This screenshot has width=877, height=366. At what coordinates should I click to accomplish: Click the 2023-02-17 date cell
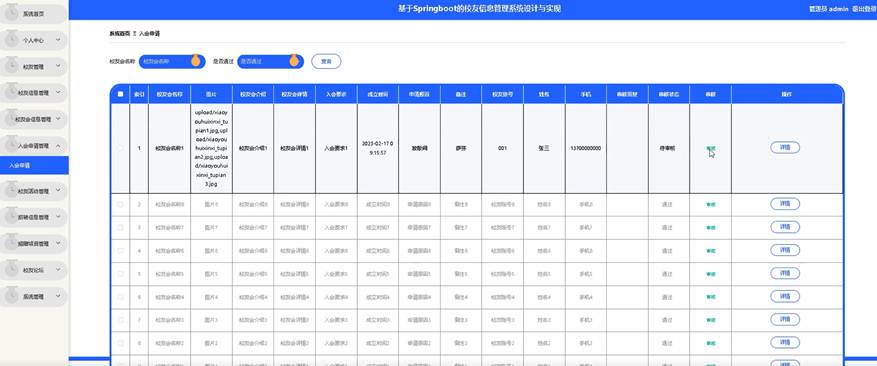point(378,148)
